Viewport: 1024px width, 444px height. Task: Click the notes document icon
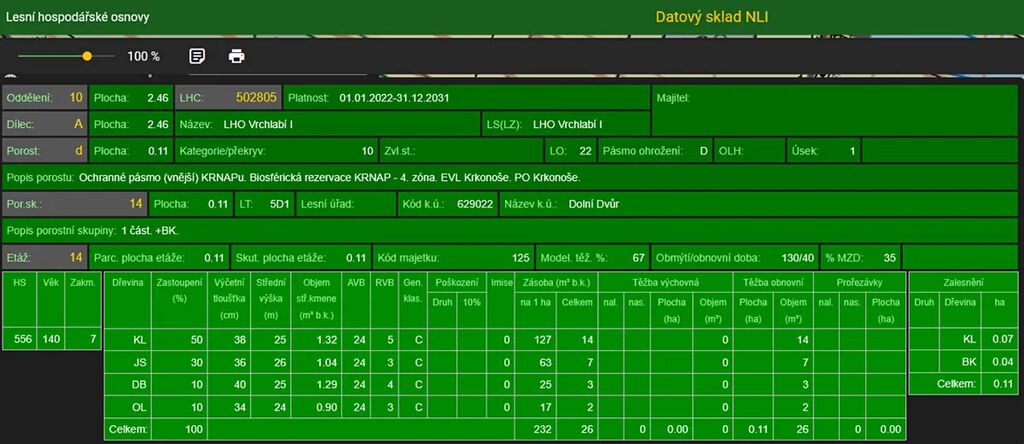click(197, 56)
